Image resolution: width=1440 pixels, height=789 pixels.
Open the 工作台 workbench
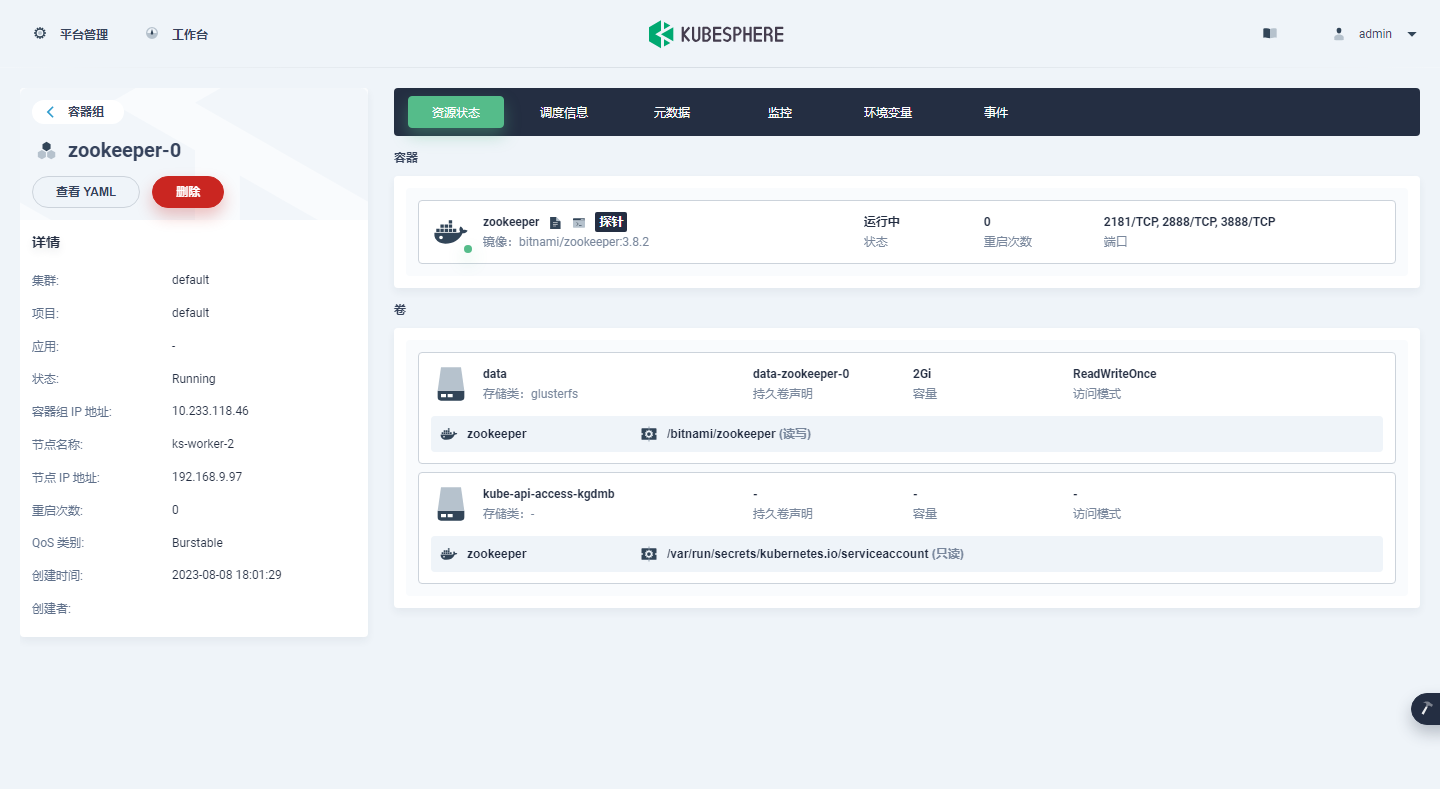tap(176, 34)
